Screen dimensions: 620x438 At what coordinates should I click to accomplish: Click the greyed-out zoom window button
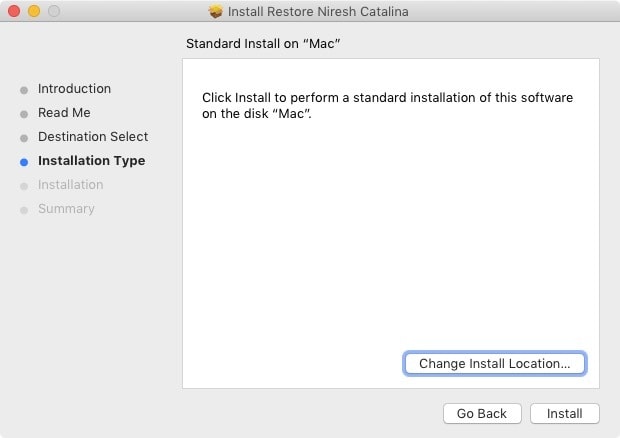click(54, 12)
